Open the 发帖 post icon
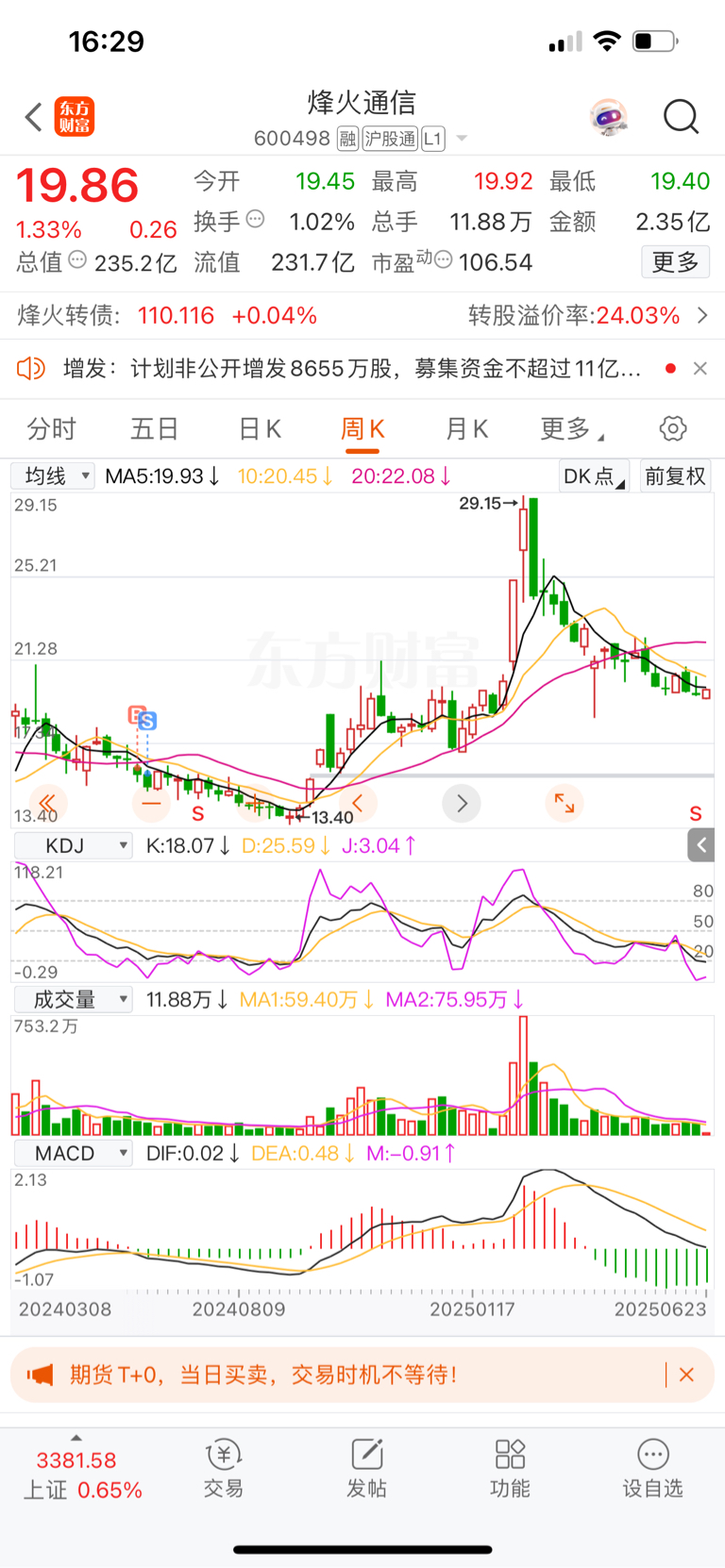Screen dimensions: 725x1568 pos(366,1469)
